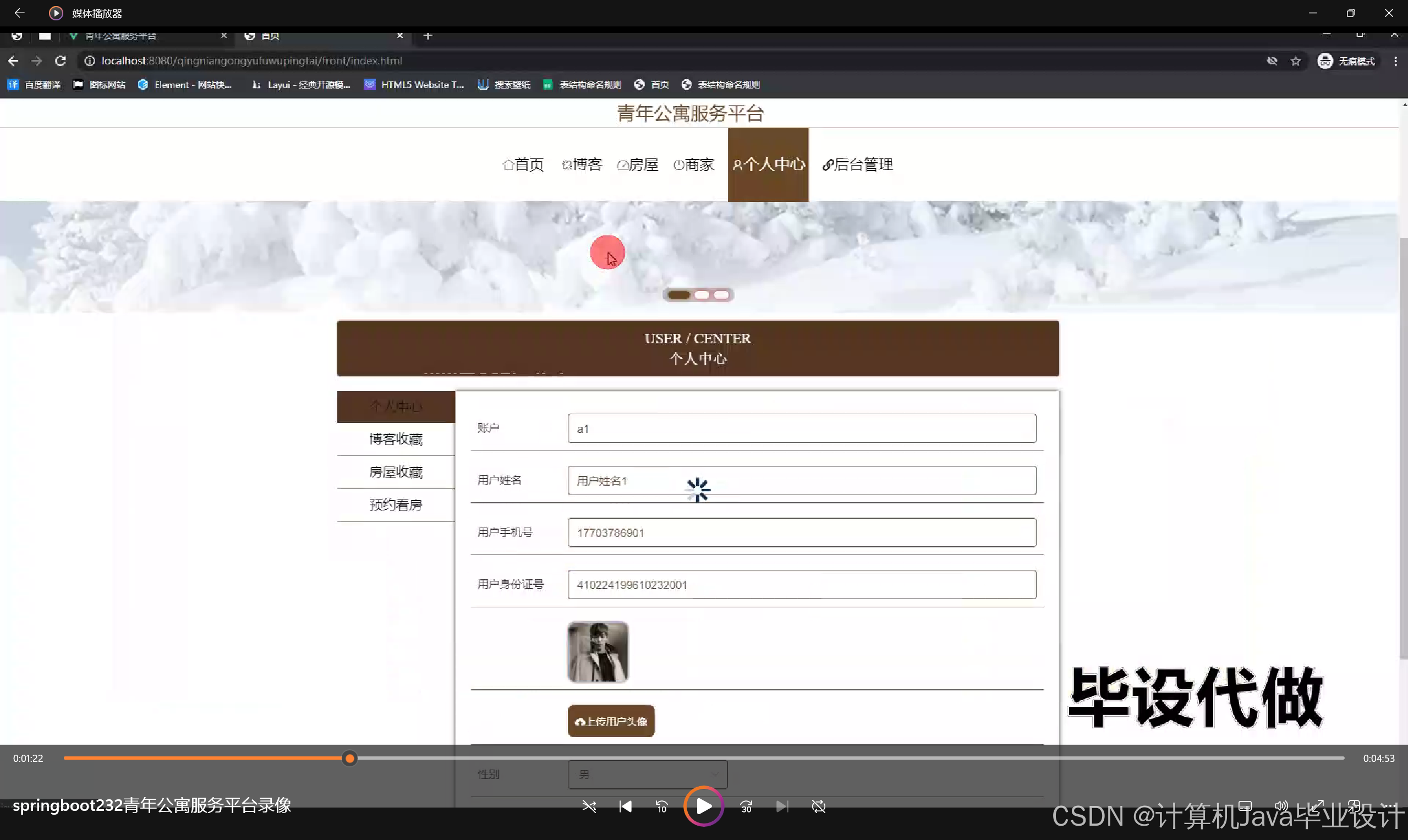Open 博客收藏 in sidebar
The height and width of the screenshot is (840, 1408).
click(x=396, y=439)
